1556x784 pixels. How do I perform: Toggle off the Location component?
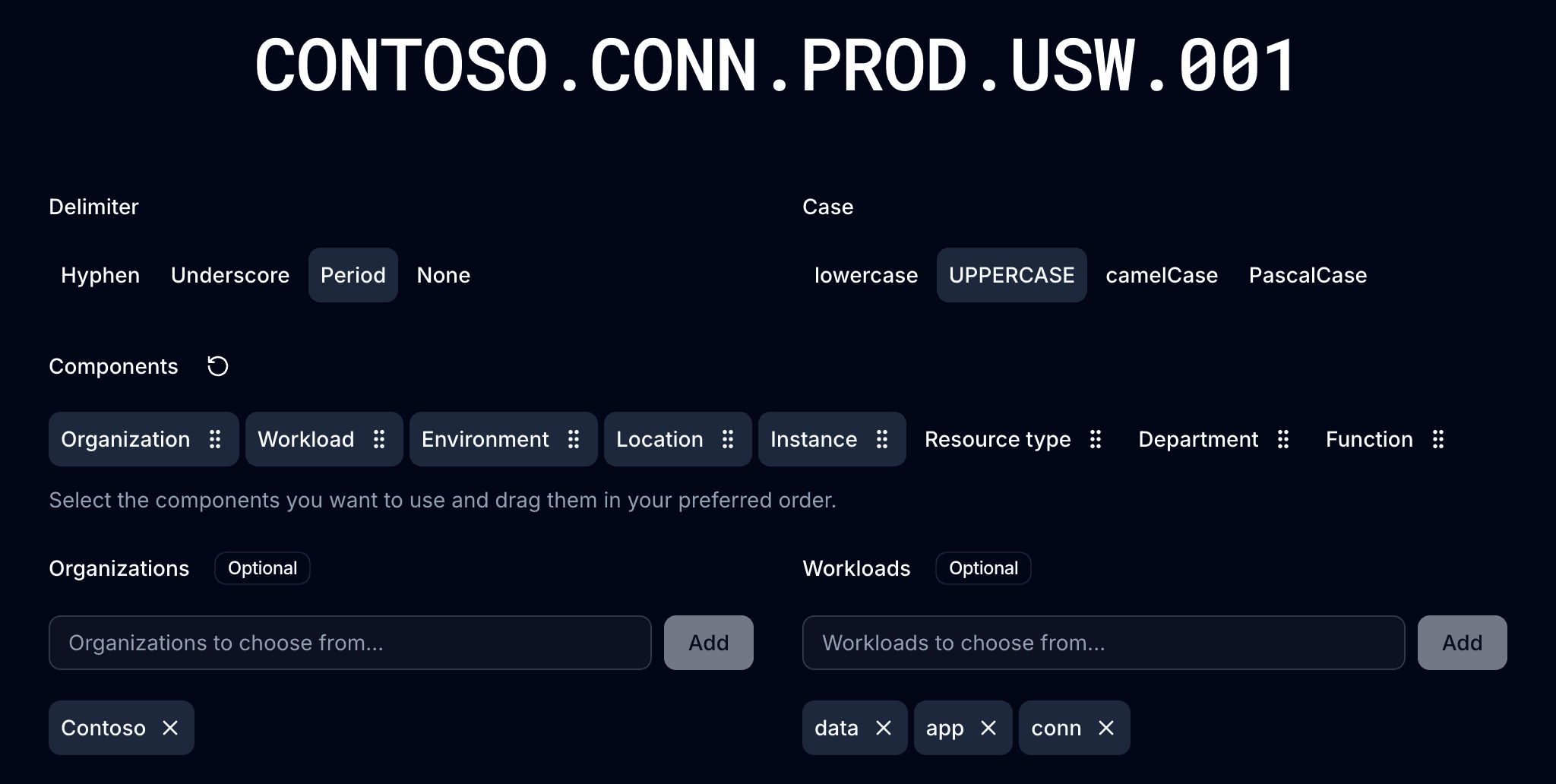659,439
